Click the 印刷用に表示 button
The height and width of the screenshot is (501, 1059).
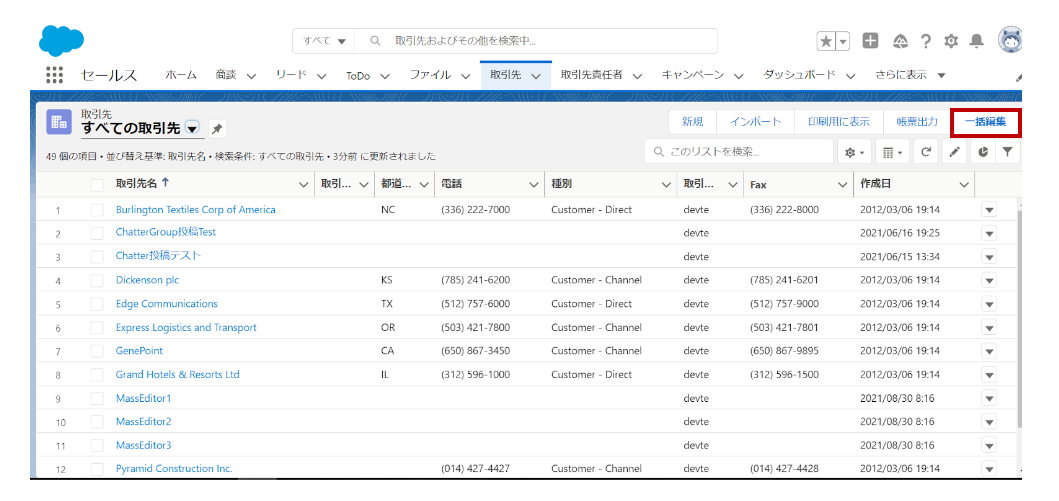point(839,122)
